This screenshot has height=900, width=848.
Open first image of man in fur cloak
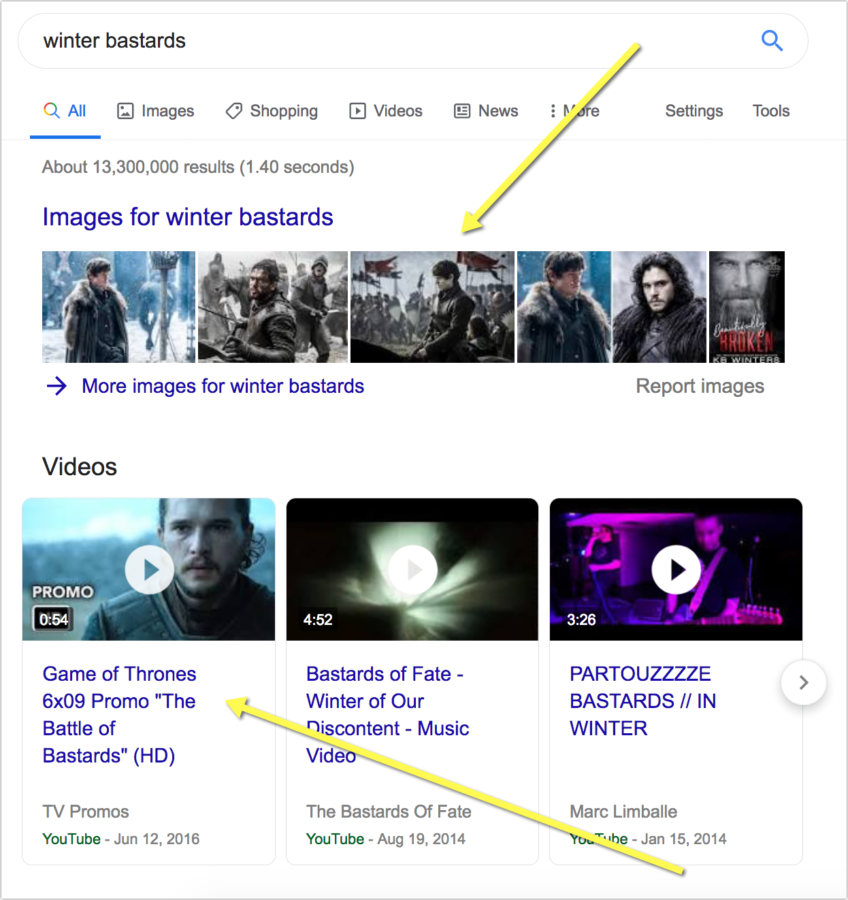point(119,307)
